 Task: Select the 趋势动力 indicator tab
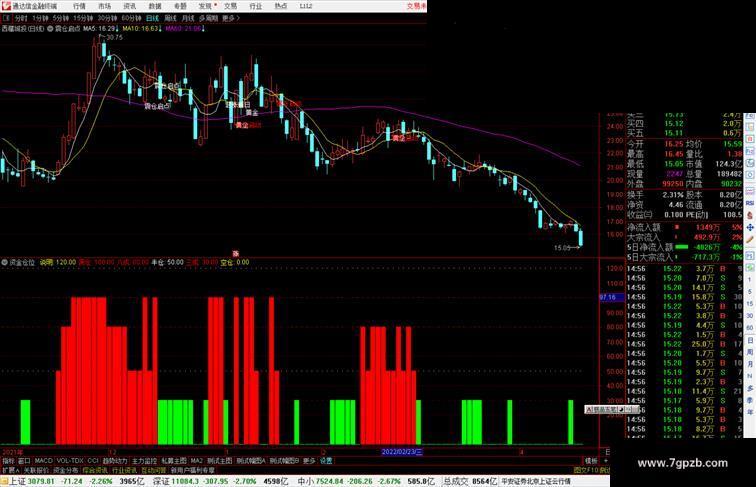pos(115,461)
